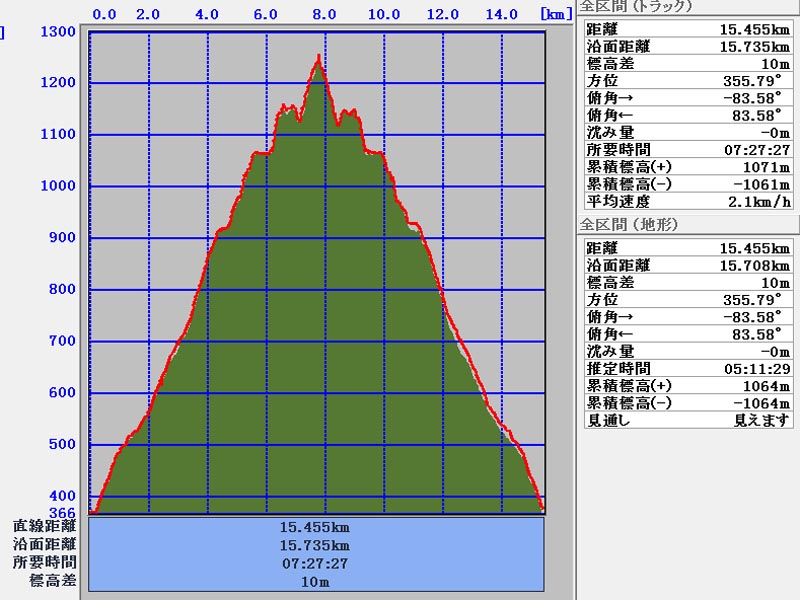Select the 所要時間 row in the track table
The image size is (800, 600).
tap(687, 150)
